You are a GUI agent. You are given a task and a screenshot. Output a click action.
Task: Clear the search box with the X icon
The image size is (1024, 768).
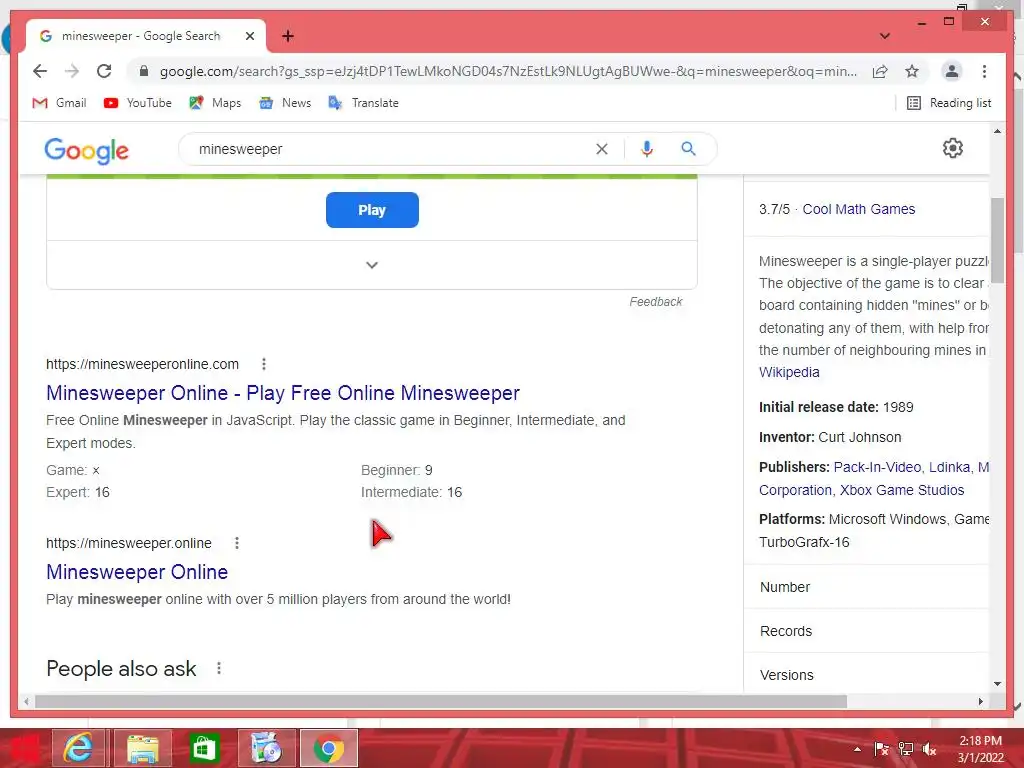point(601,149)
